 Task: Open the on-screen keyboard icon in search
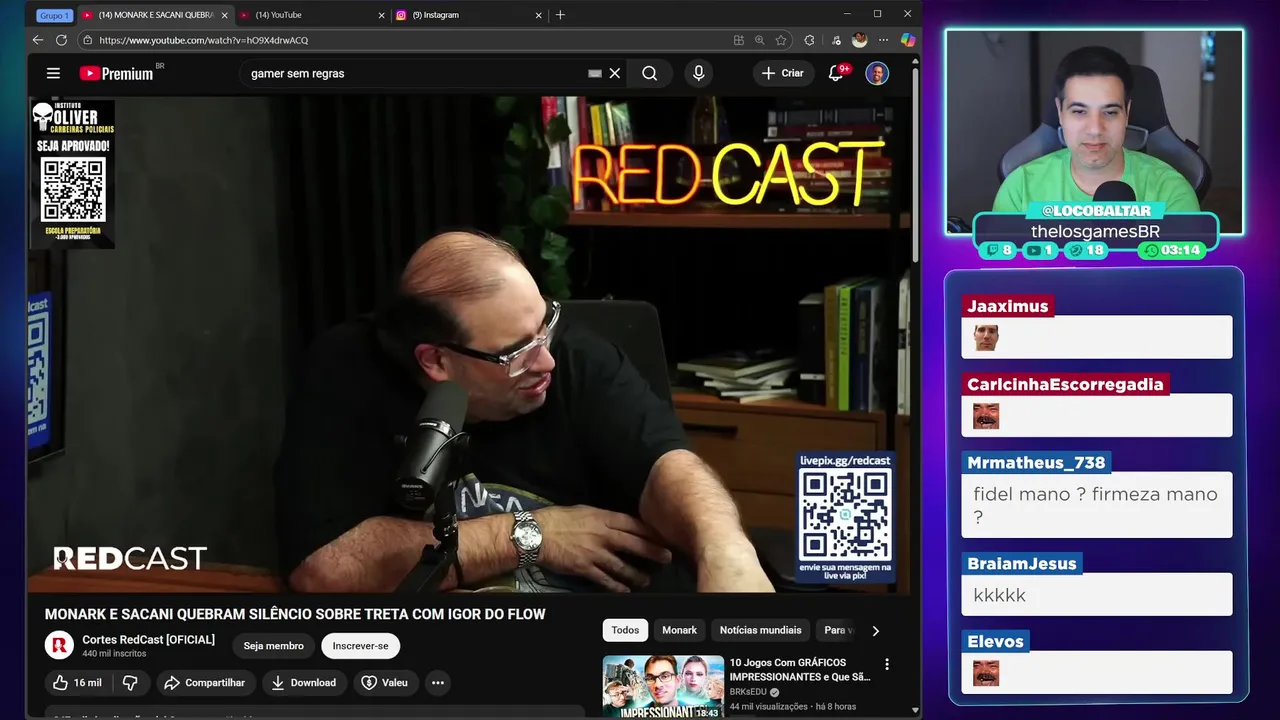click(x=595, y=73)
